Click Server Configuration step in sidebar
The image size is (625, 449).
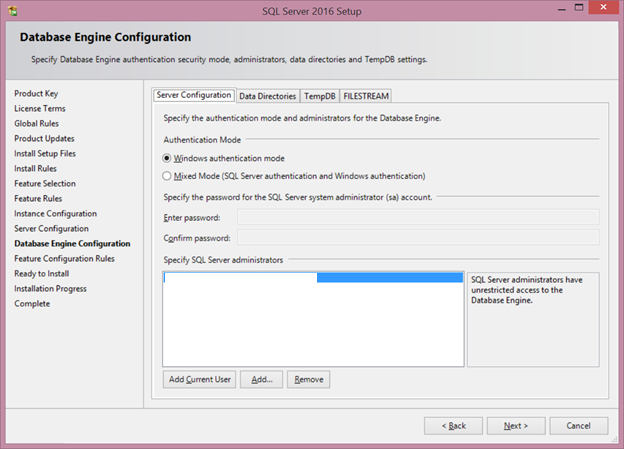[x=51, y=228]
